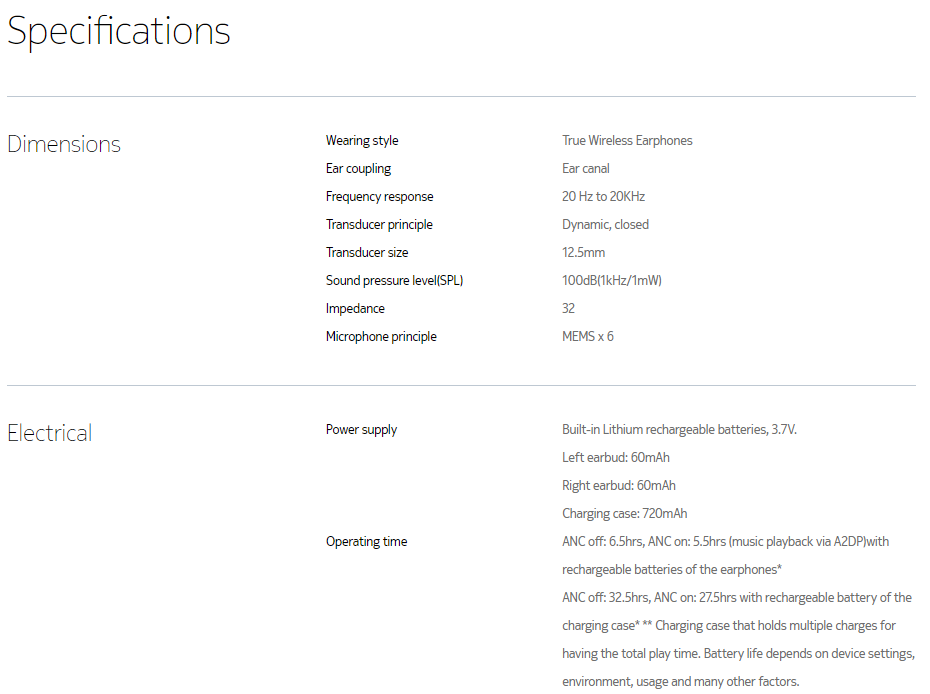
Task: Click the 20 Hz to 20KHz value
Action: point(603,197)
